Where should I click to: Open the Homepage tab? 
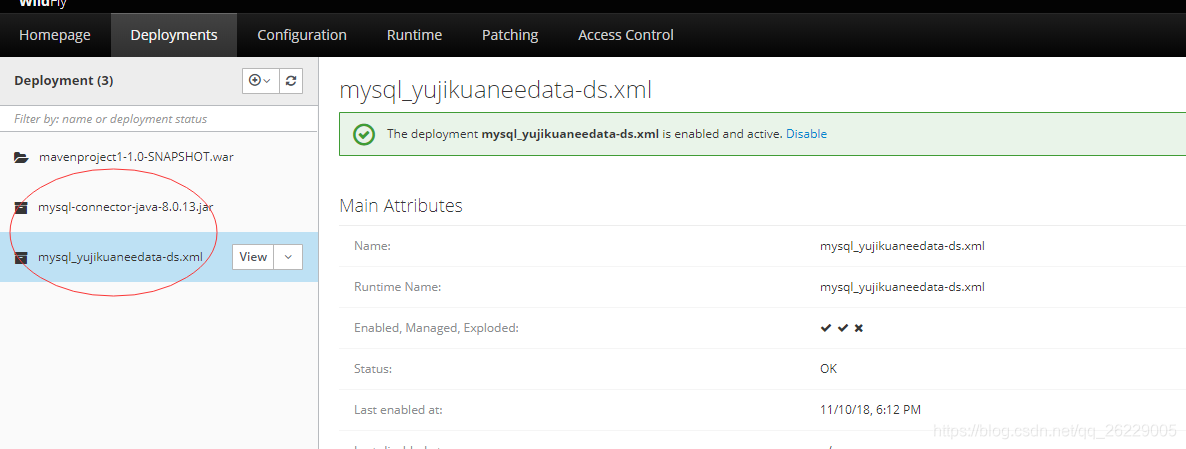coord(54,35)
